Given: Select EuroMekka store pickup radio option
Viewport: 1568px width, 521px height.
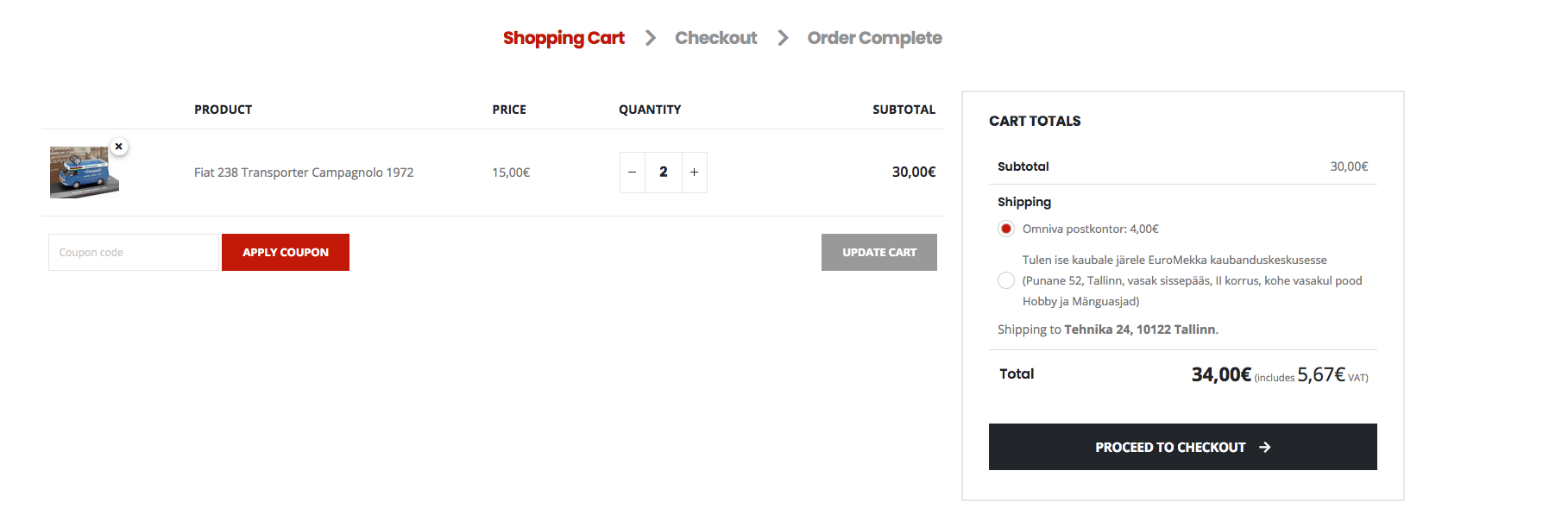Looking at the screenshot, I should [x=1006, y=280].
